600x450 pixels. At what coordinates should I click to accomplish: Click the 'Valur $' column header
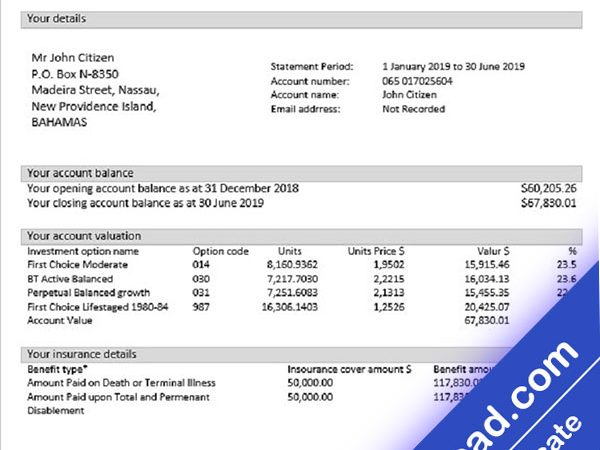(x=493, y=251)
